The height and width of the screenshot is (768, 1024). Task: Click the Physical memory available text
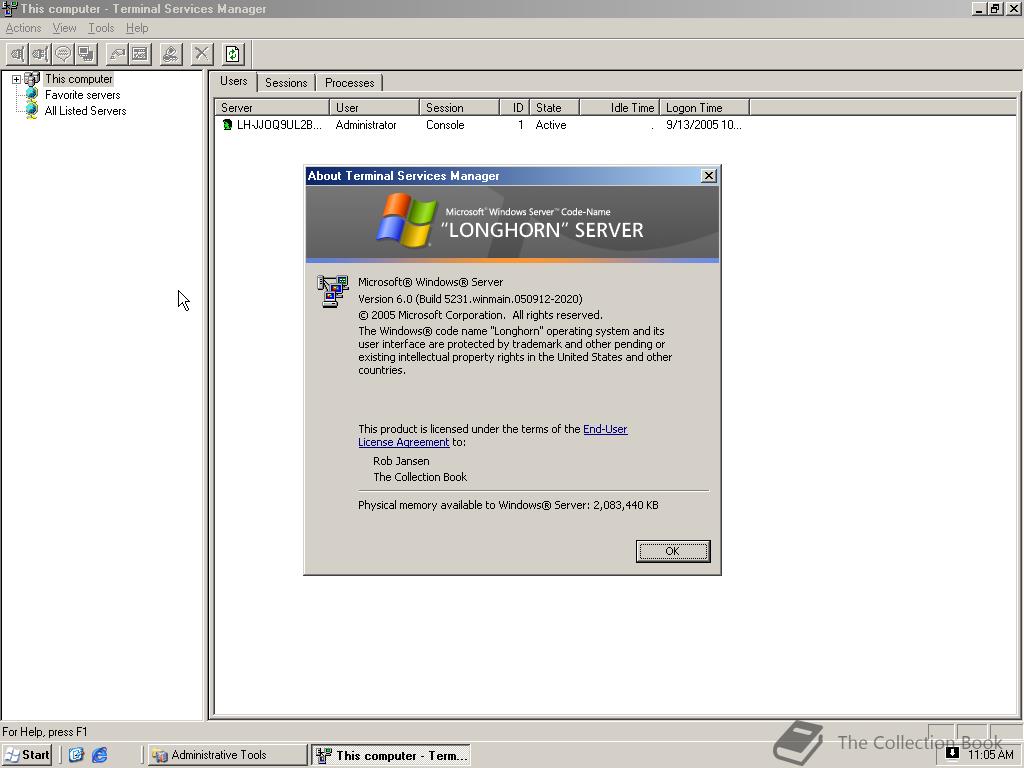[x=508, y=505]
